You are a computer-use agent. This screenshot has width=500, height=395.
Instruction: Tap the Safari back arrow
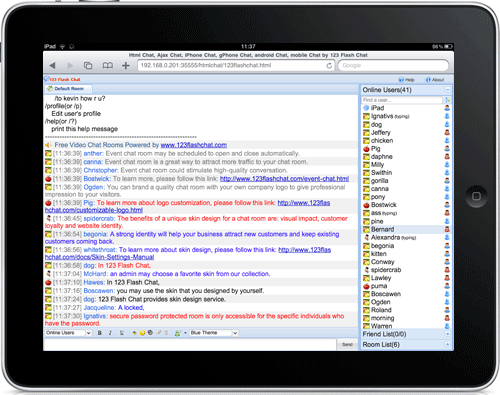click(52, 66)
